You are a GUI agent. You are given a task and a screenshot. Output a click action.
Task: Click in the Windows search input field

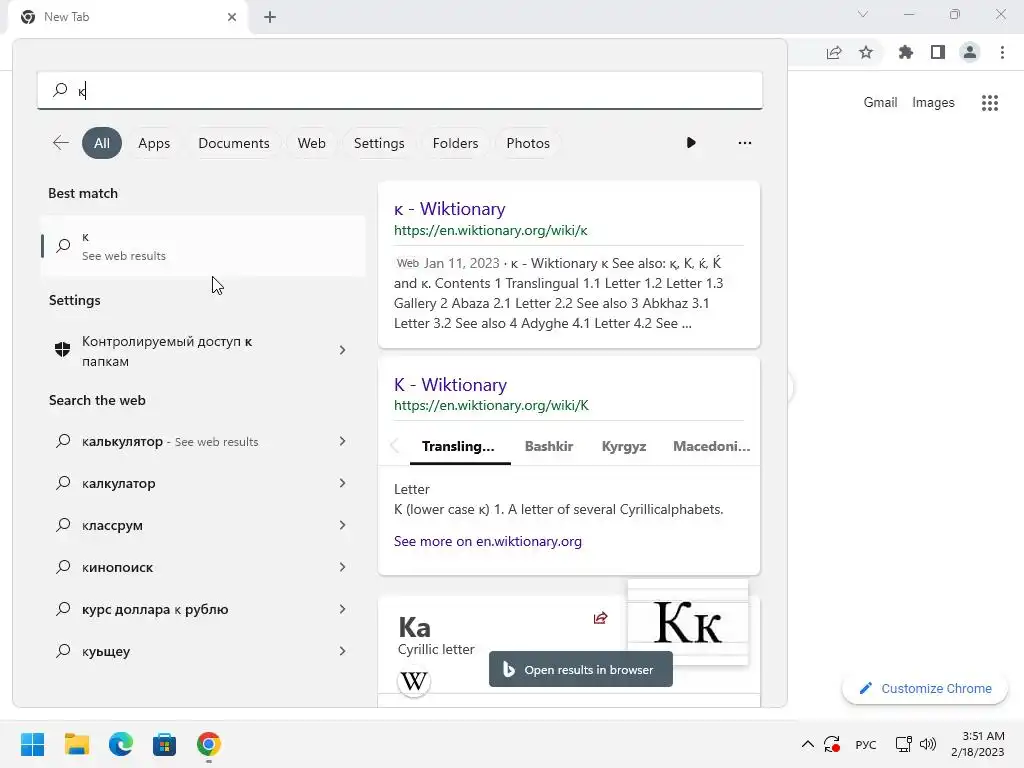point(400,90)
